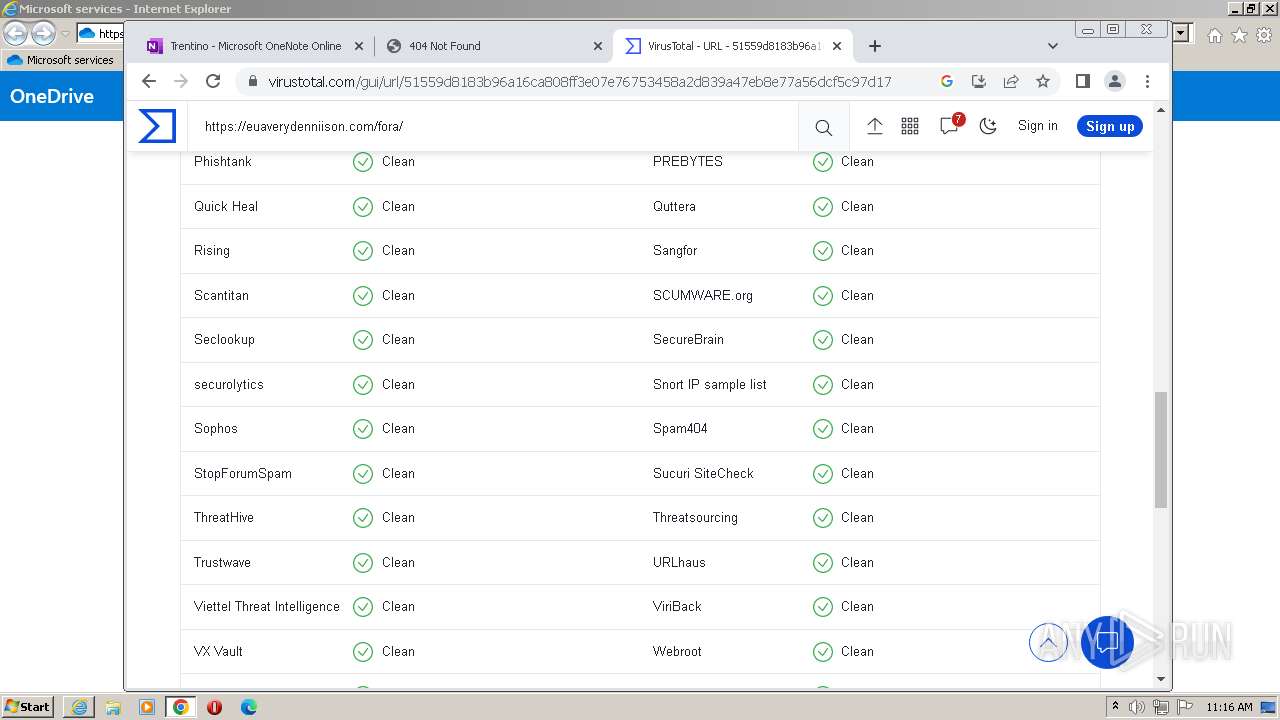This screenshot has height=720, width=1280.
Task: Open Internet Explorer from the taskbar
Action: pyautogui.click(x=79, y=707)
